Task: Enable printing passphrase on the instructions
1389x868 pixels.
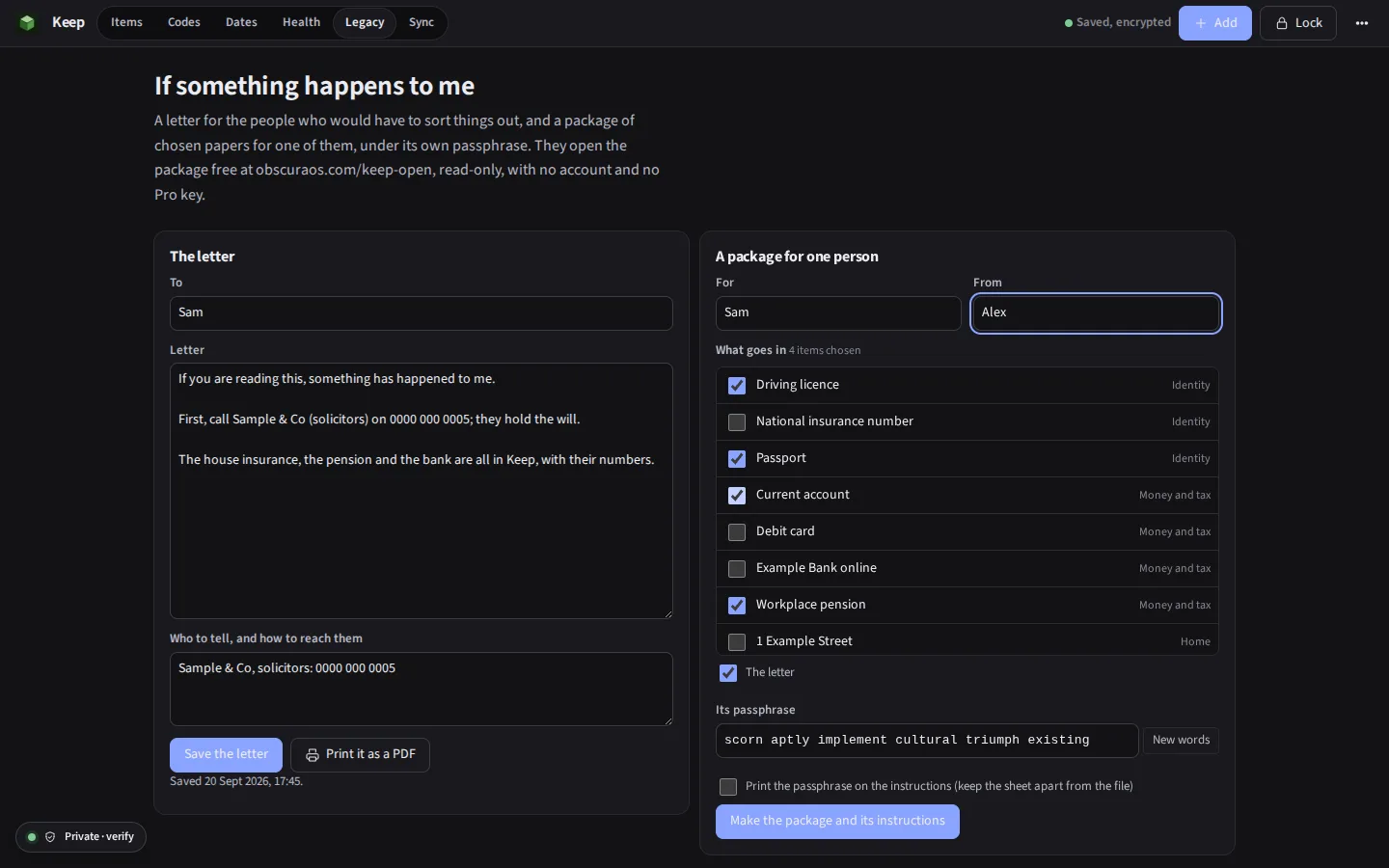Action: click(728, 787)
